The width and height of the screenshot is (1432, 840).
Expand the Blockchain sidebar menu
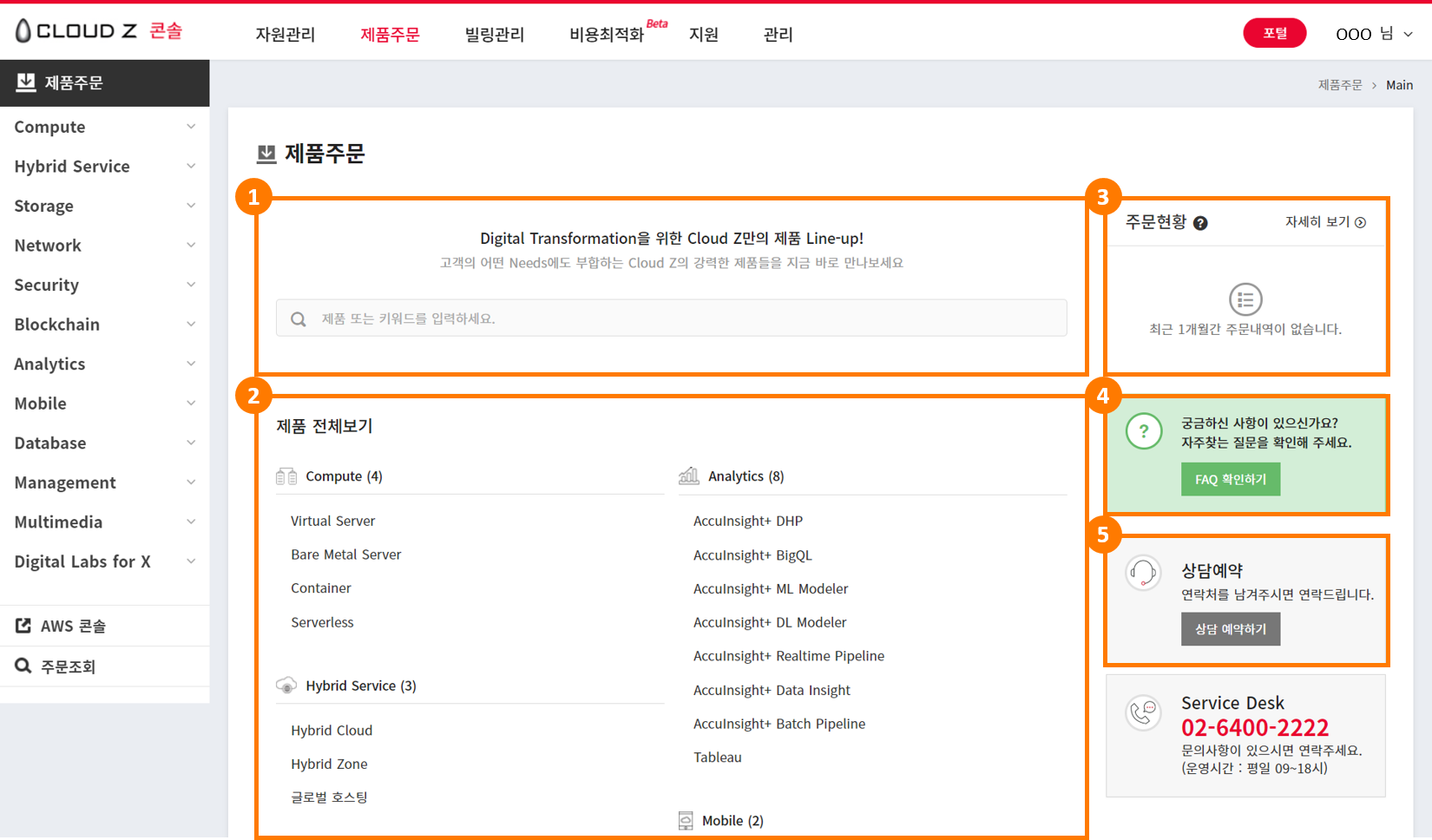(x=104, y=324)
